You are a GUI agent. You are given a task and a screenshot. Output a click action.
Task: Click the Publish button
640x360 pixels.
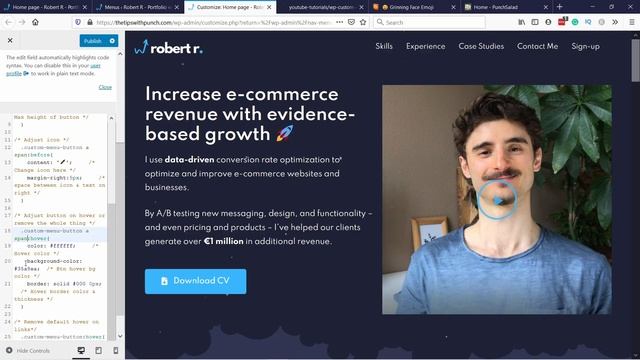(93, 41)
